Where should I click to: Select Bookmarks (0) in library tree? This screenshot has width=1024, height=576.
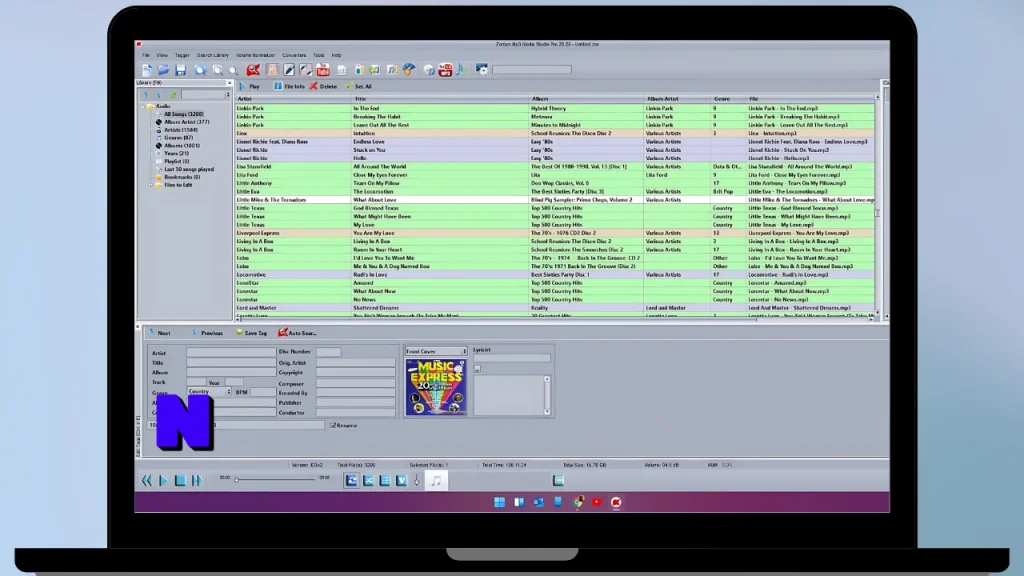click(182, 177)
